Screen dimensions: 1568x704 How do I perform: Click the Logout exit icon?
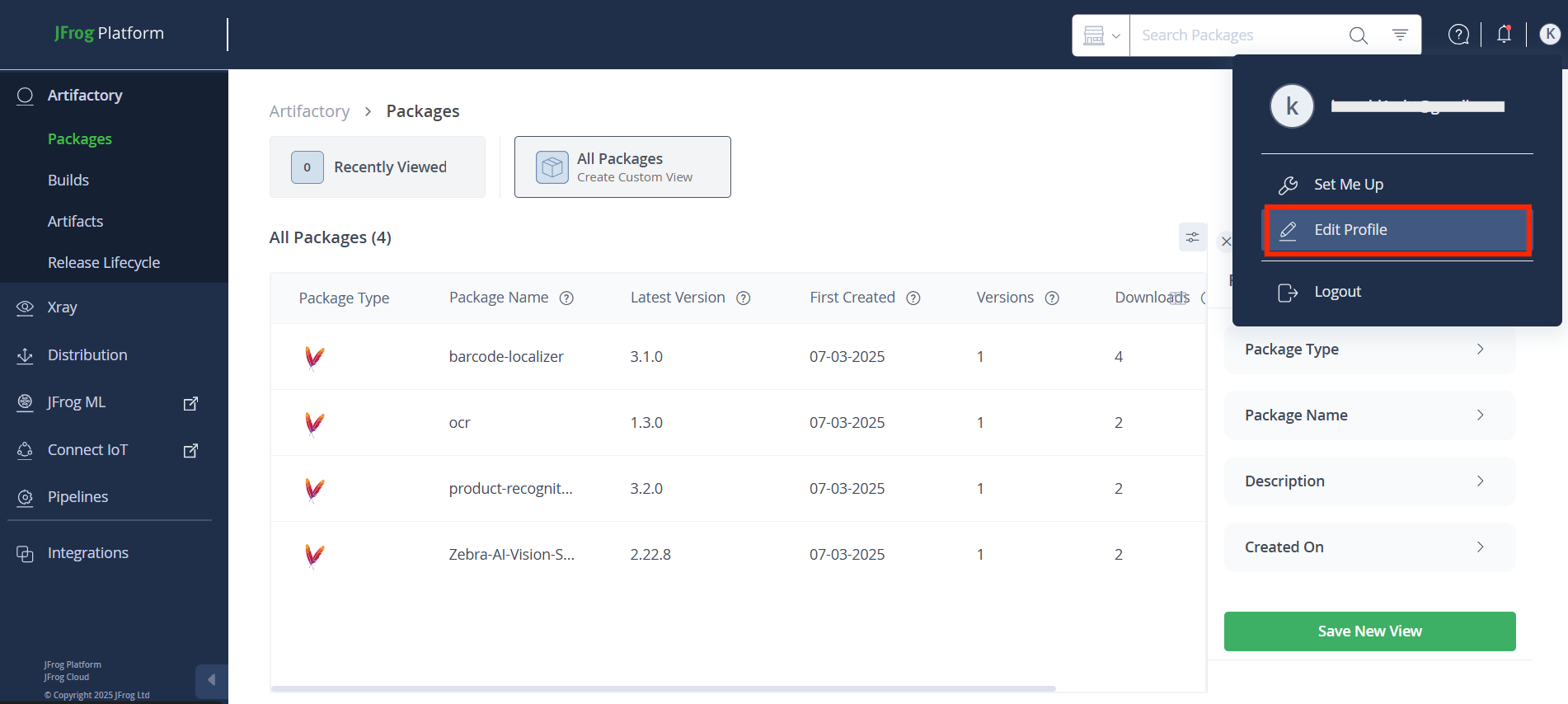[1288, 292]
